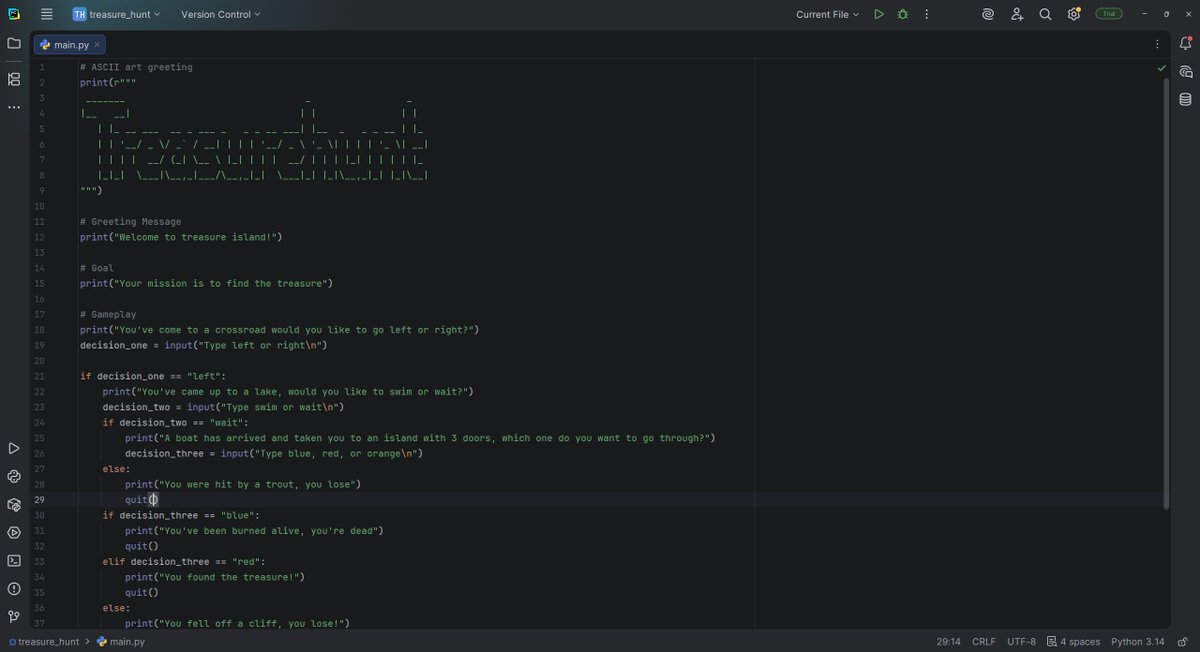Click the 'Type left or right' input line
This screenshot has height=652, width=1200.
pyautogui.click(x=204, y=345)
